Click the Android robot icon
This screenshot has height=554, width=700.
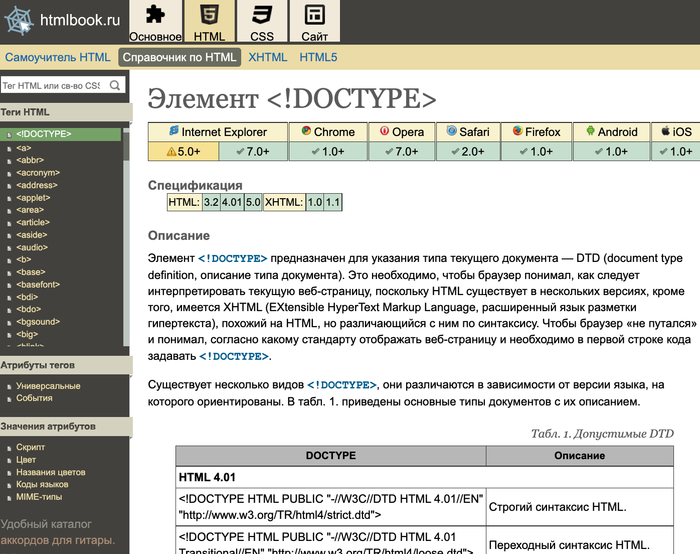point(590,131)
